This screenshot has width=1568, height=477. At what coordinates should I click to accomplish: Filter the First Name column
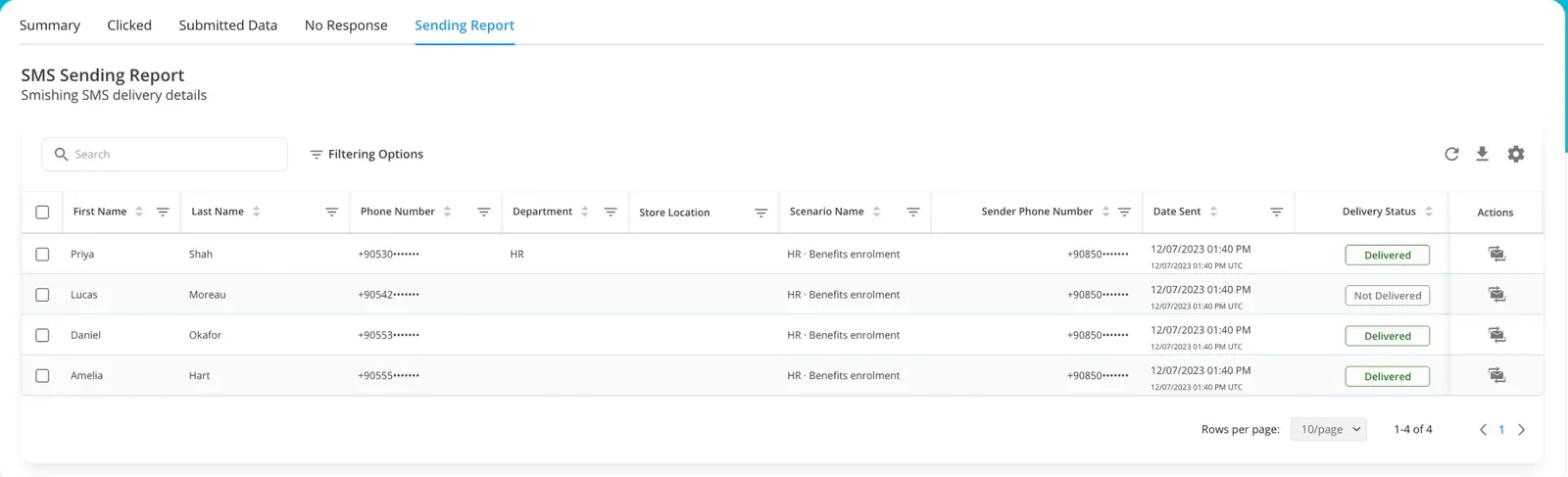click(163, 212)
